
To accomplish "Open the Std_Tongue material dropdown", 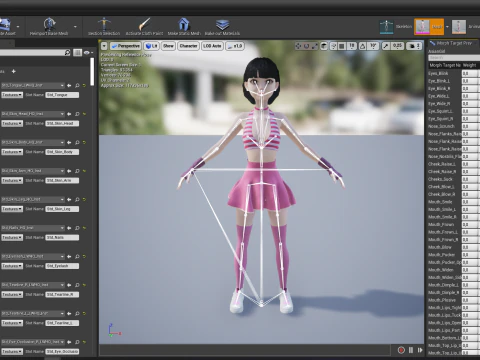I will tap(33, 85).
